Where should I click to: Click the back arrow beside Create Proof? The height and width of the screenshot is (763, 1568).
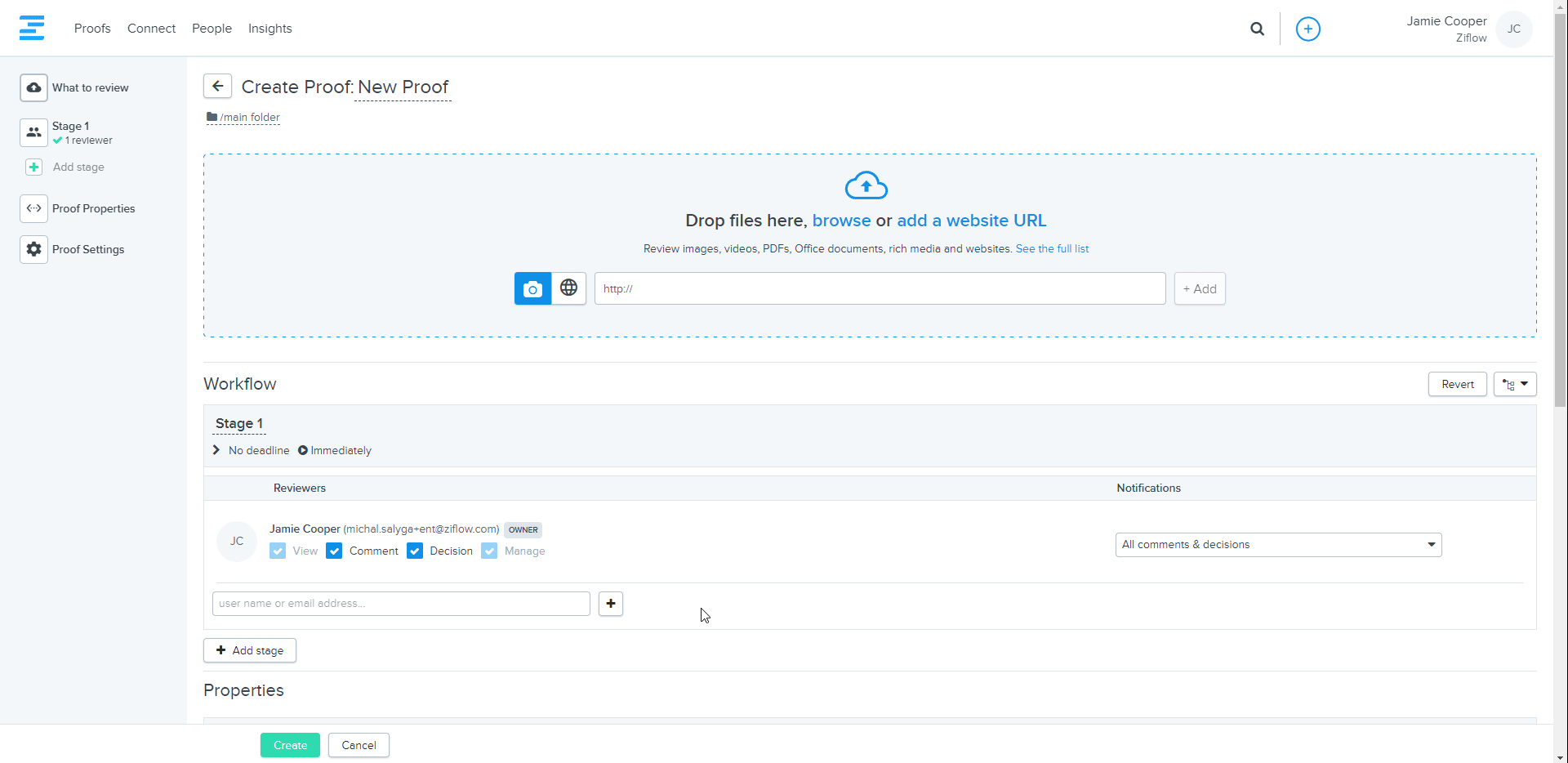[217, 86]
